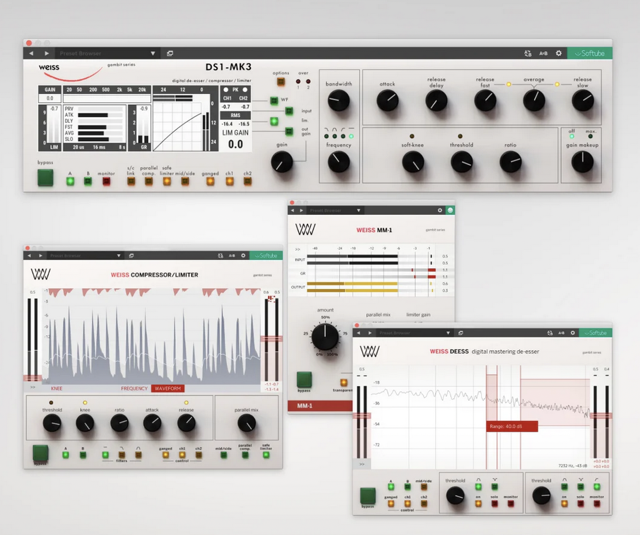Click parallel mix knob in Compressor/Limiter

(x=247, y=423)
